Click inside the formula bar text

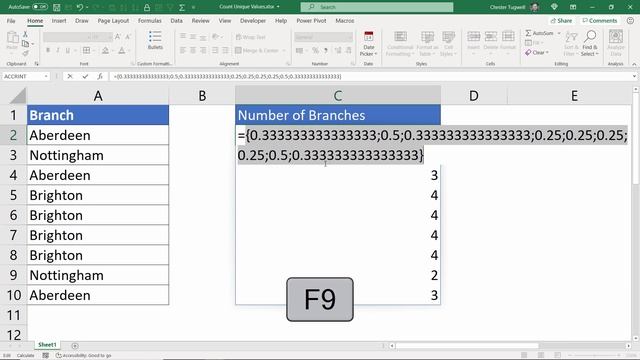click(x=227, y=76)
